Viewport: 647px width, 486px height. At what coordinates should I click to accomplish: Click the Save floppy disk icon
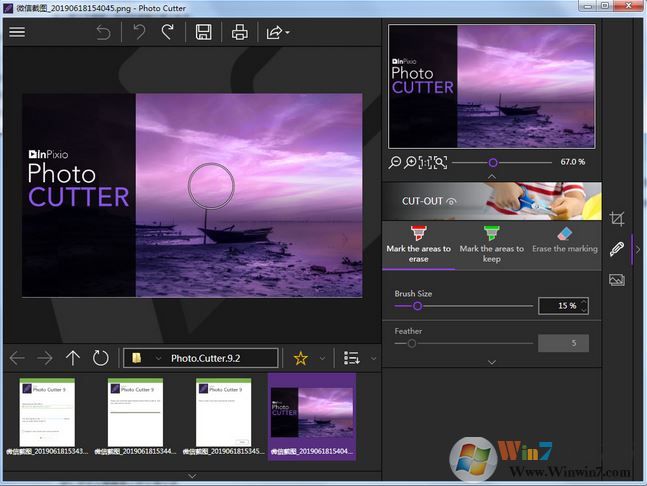[203, 32]
